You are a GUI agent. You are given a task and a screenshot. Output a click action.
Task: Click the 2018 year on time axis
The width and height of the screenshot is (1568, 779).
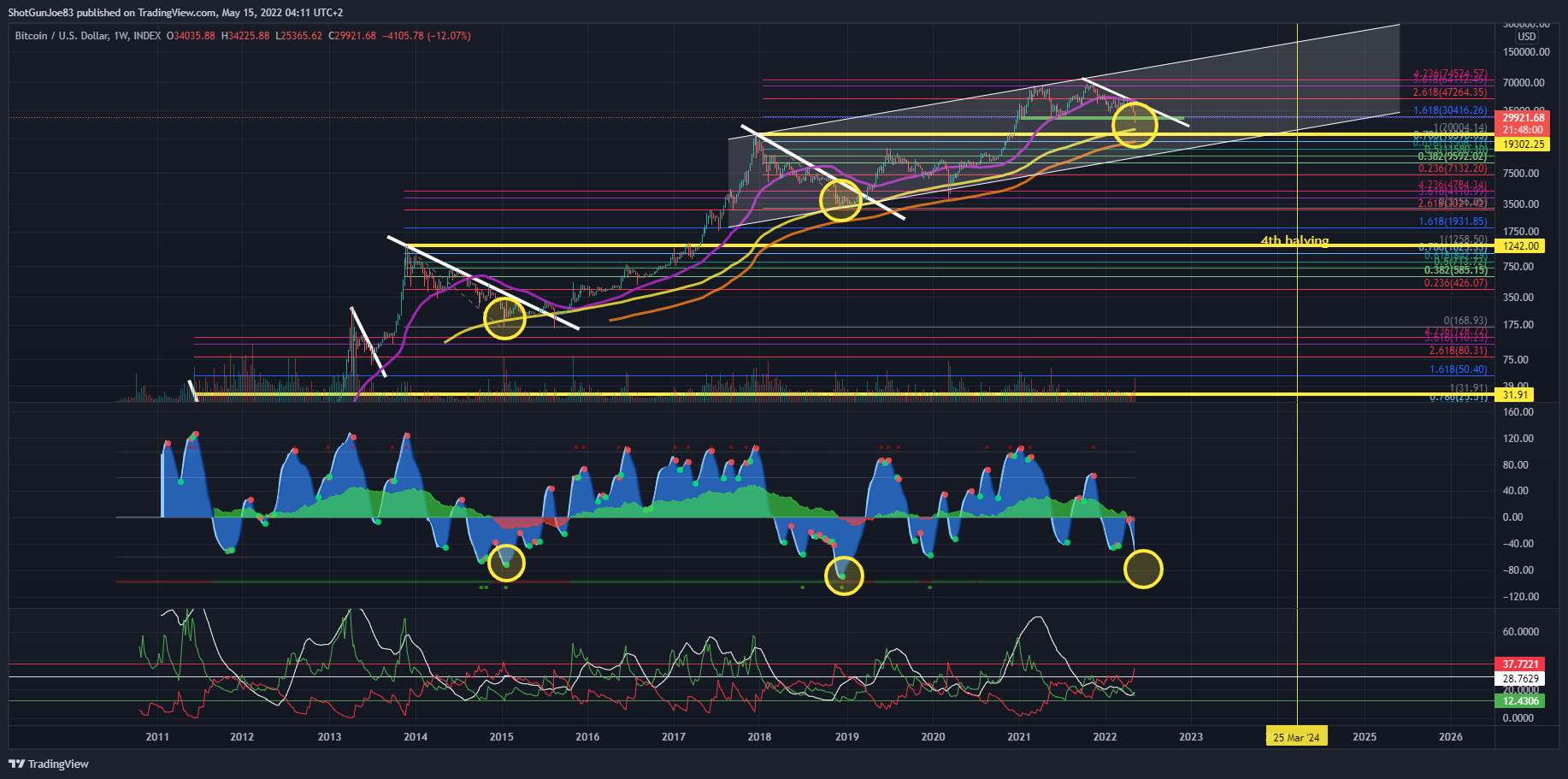(x=759, y=737)
